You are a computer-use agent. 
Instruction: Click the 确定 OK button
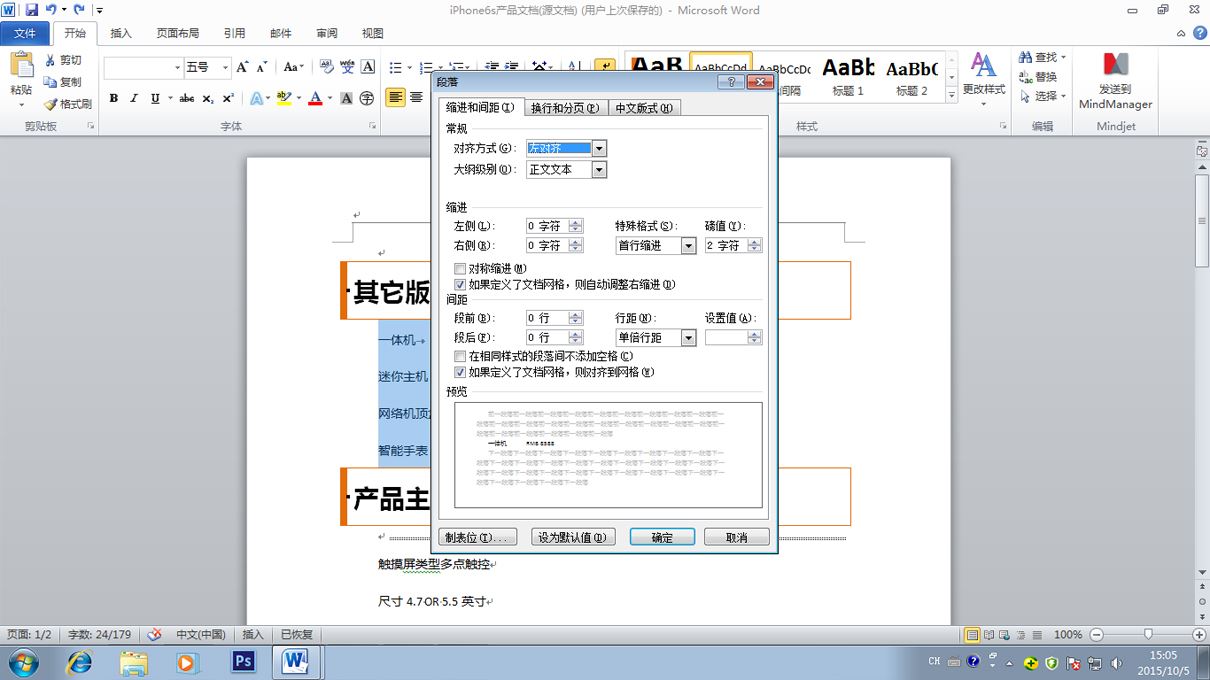[x=662, y=537]
